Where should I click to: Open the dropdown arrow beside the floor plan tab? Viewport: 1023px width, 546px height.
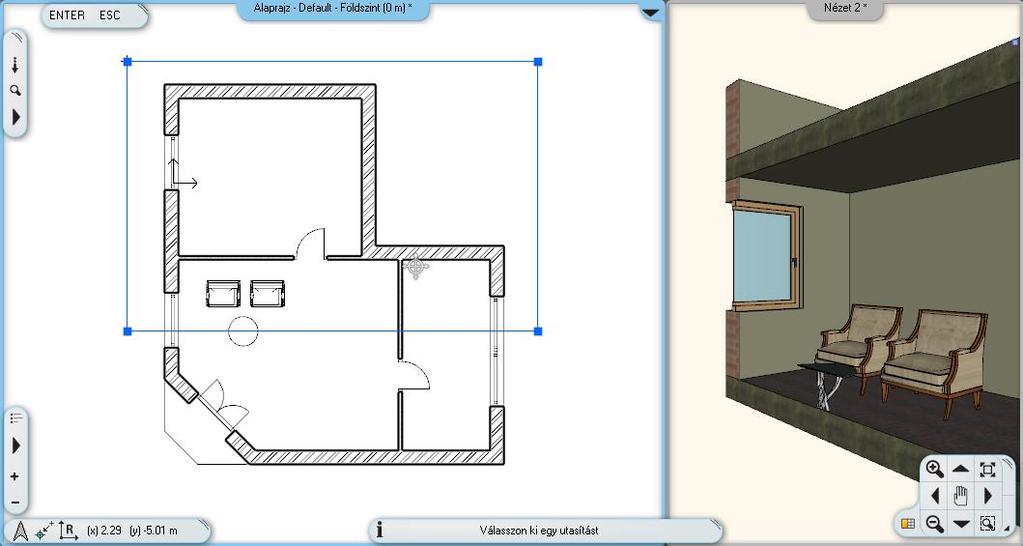(651, 12)
